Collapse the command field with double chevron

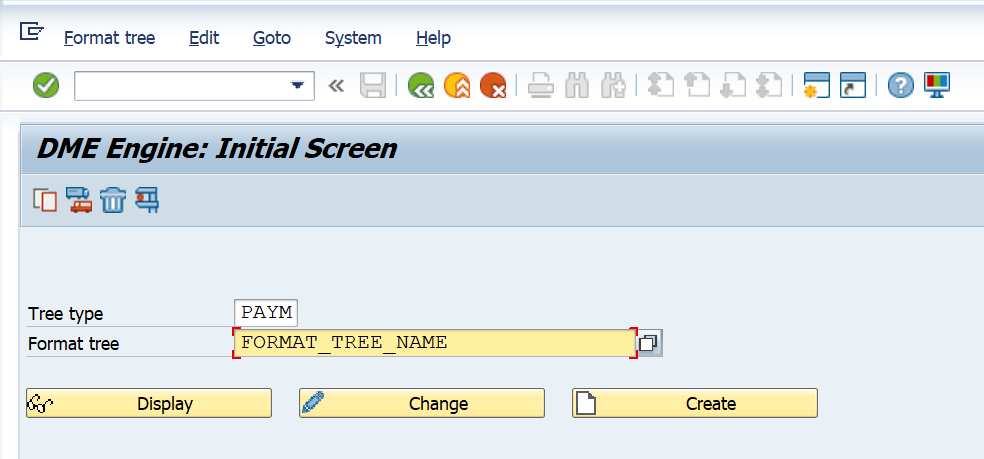[x=336, y=85]
